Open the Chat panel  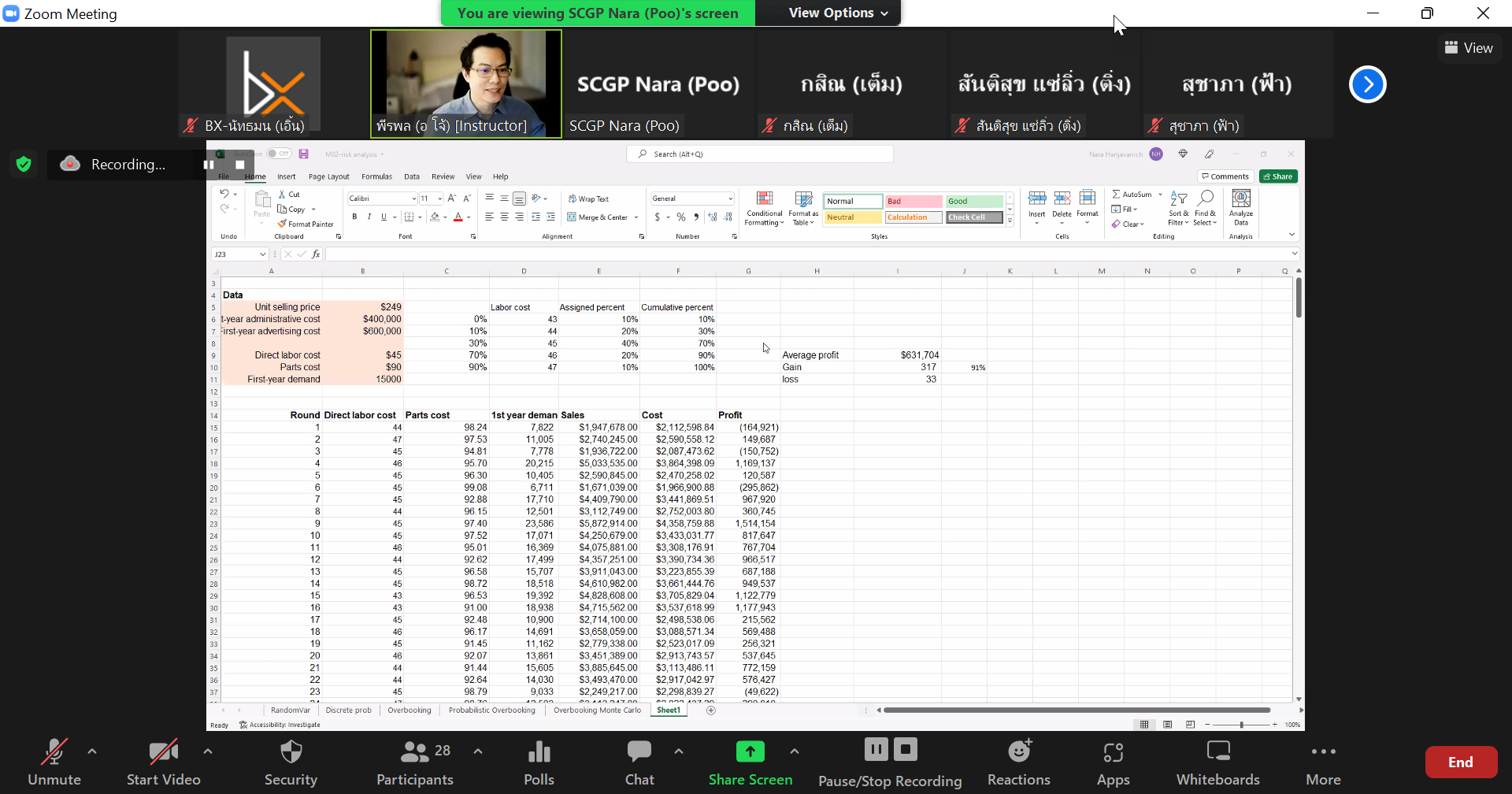[x=639, y=752]
